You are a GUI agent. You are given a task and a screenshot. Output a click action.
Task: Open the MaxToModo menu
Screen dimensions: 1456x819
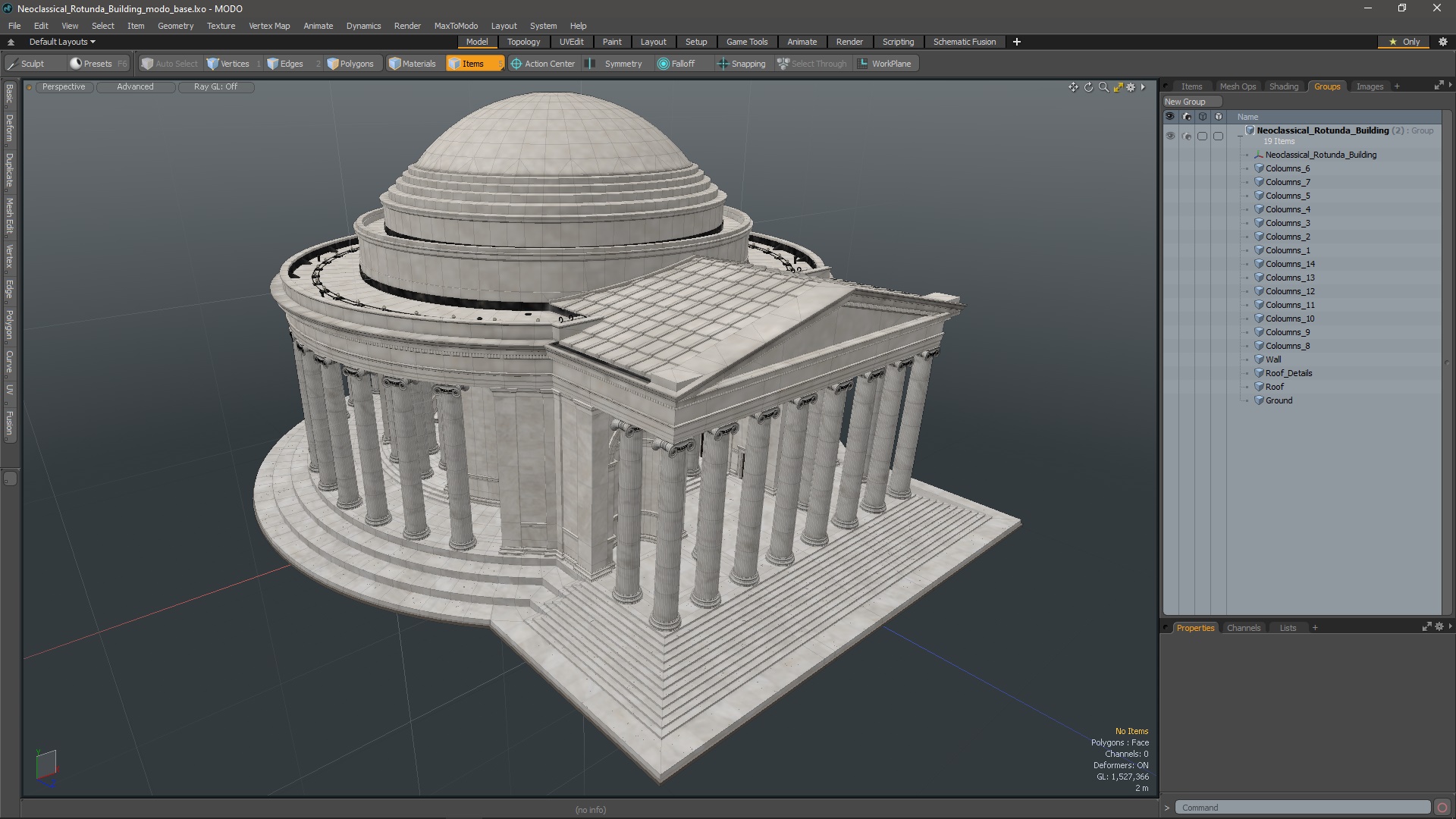456,26
